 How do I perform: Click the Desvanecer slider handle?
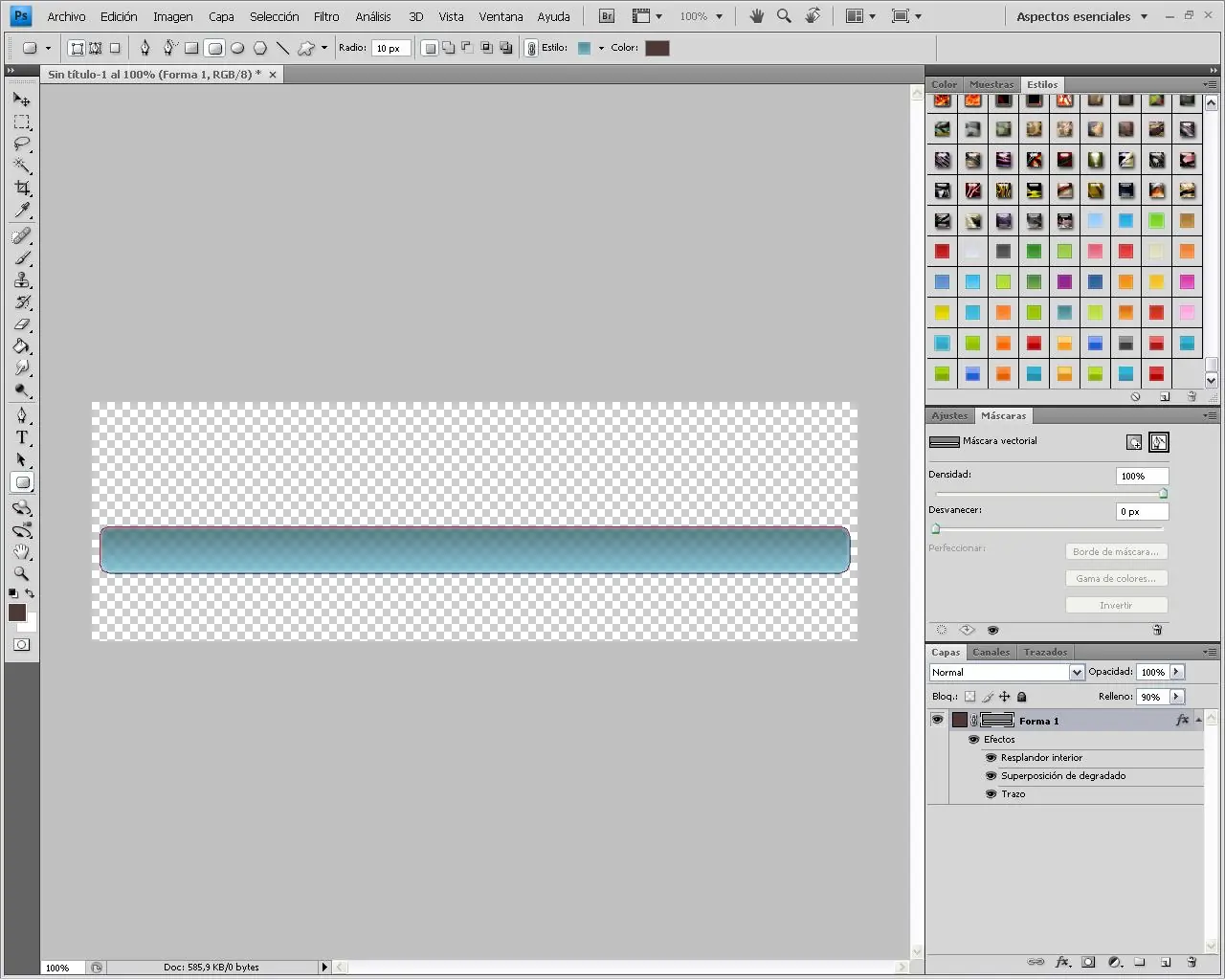point(936,528)
